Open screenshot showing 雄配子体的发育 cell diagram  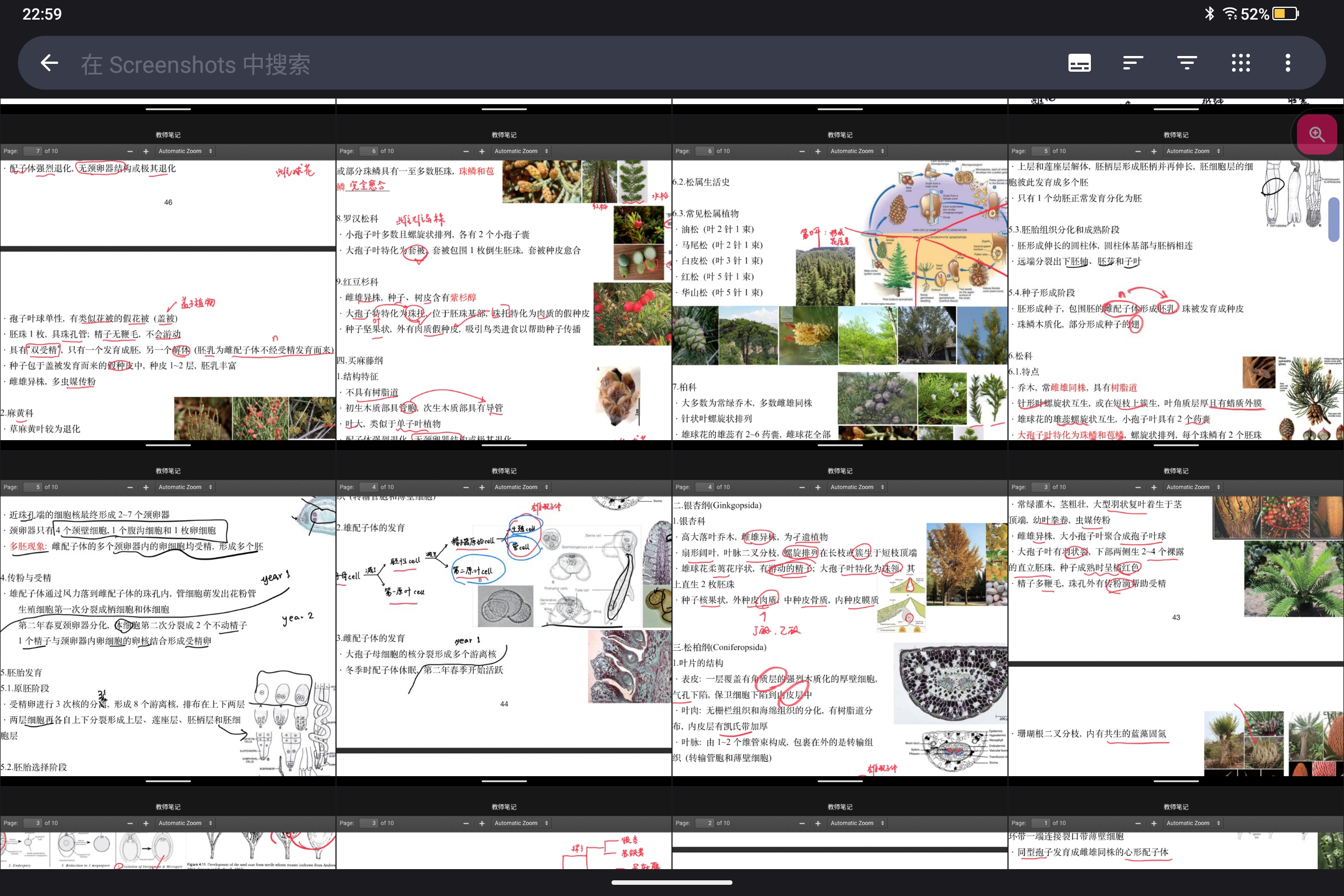pyautogui.click(x=504, y=608)
